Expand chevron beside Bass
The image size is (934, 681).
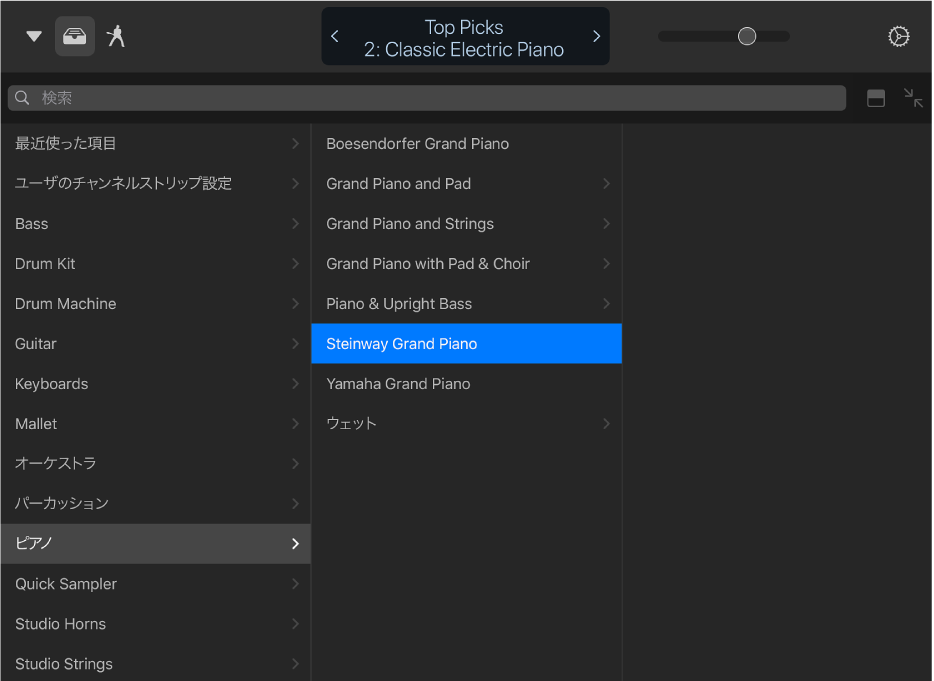click(295, 223)
